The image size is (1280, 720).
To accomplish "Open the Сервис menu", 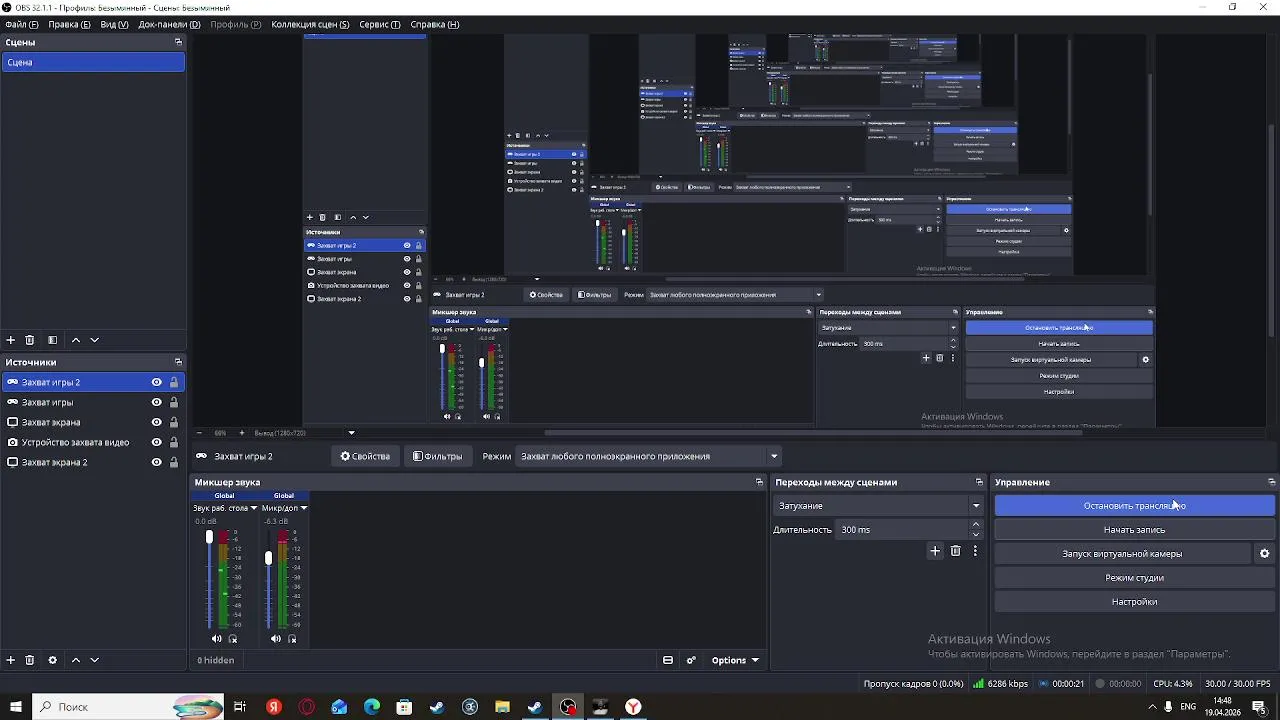I will pos(380,24).
